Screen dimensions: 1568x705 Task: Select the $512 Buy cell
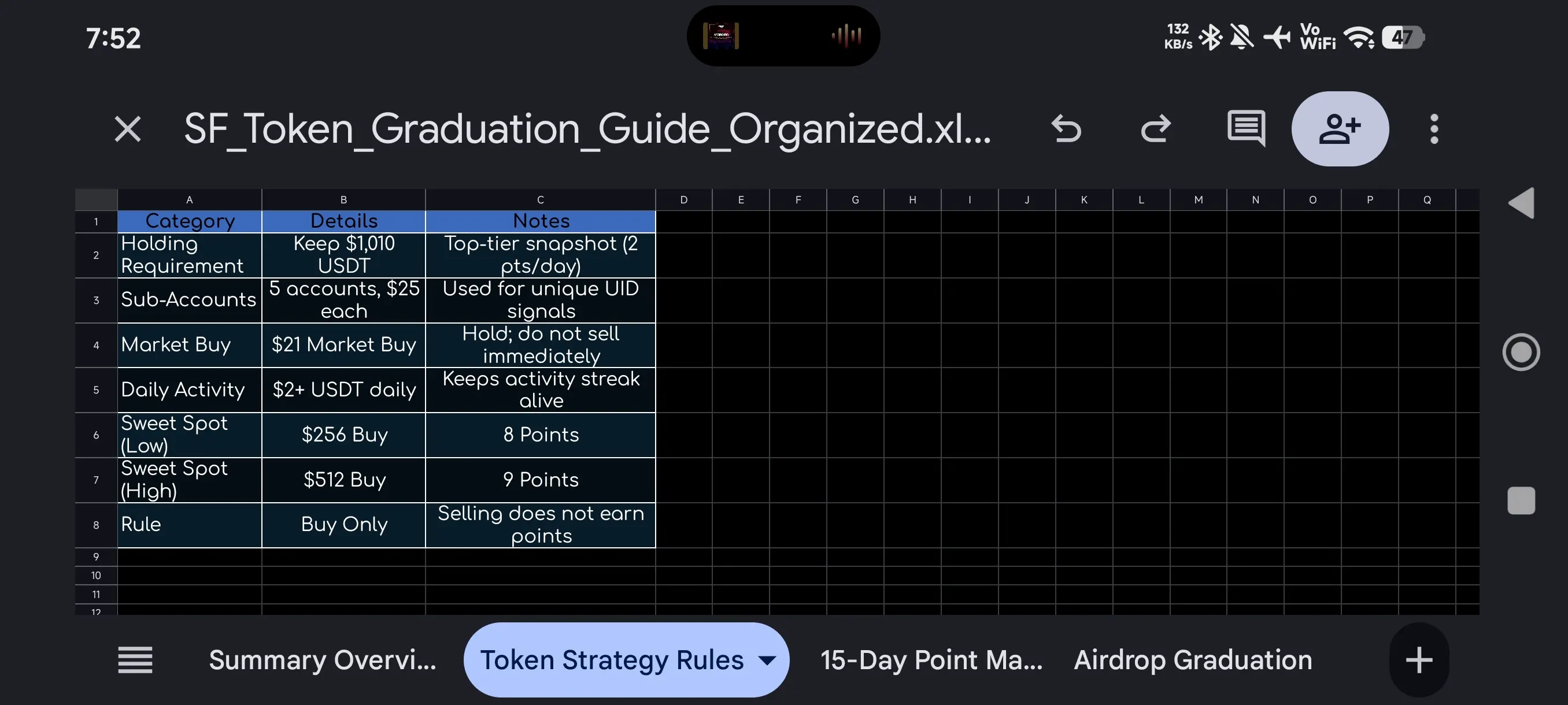point(344,480)
